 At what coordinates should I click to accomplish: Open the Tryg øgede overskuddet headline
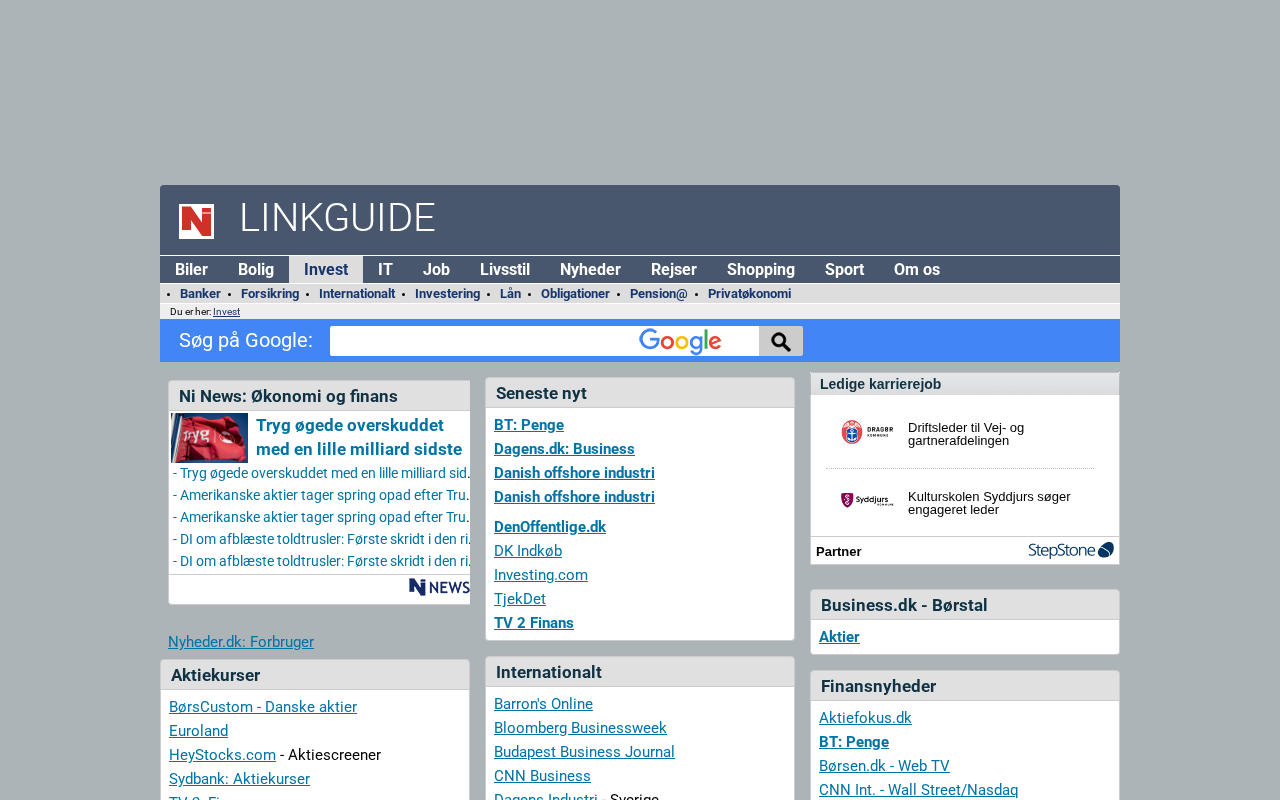(x=359, y=437)
